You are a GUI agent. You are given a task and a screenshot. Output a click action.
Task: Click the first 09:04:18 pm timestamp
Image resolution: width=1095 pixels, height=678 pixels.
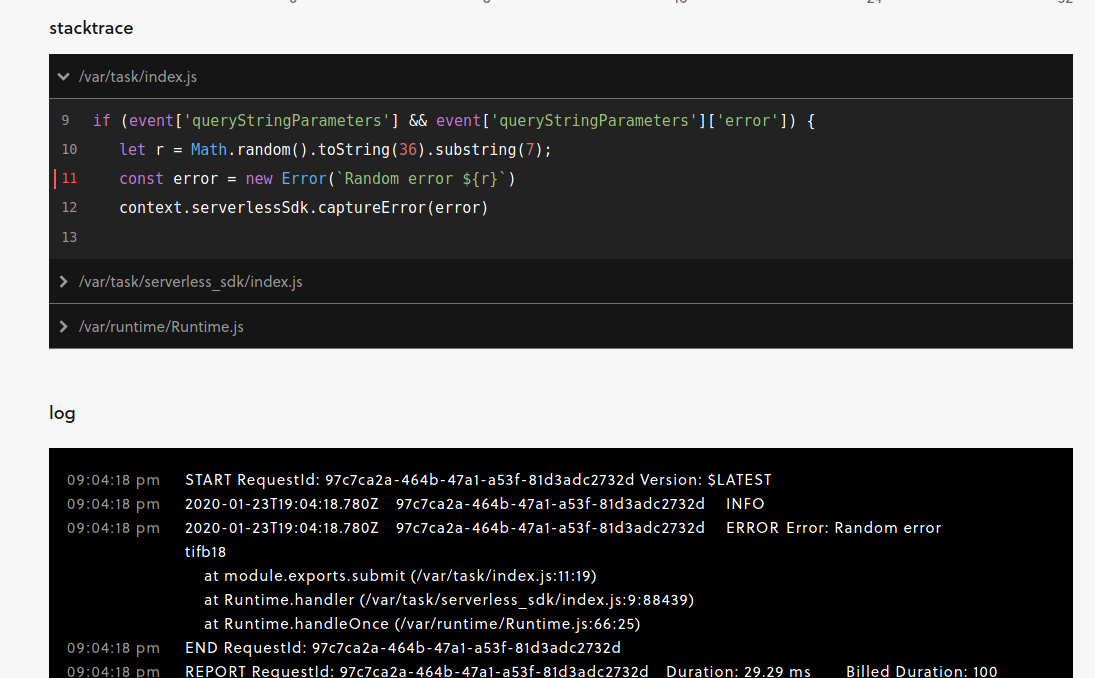[113, 479]
